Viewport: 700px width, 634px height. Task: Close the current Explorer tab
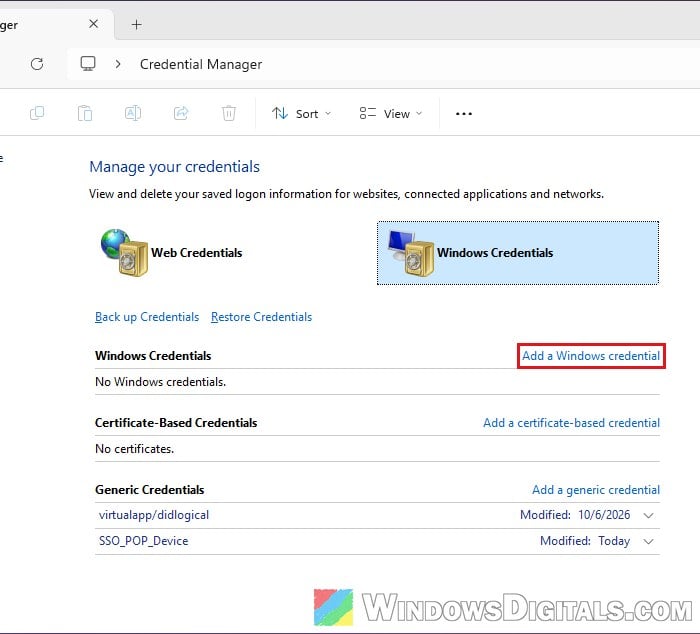click(93, 24)
